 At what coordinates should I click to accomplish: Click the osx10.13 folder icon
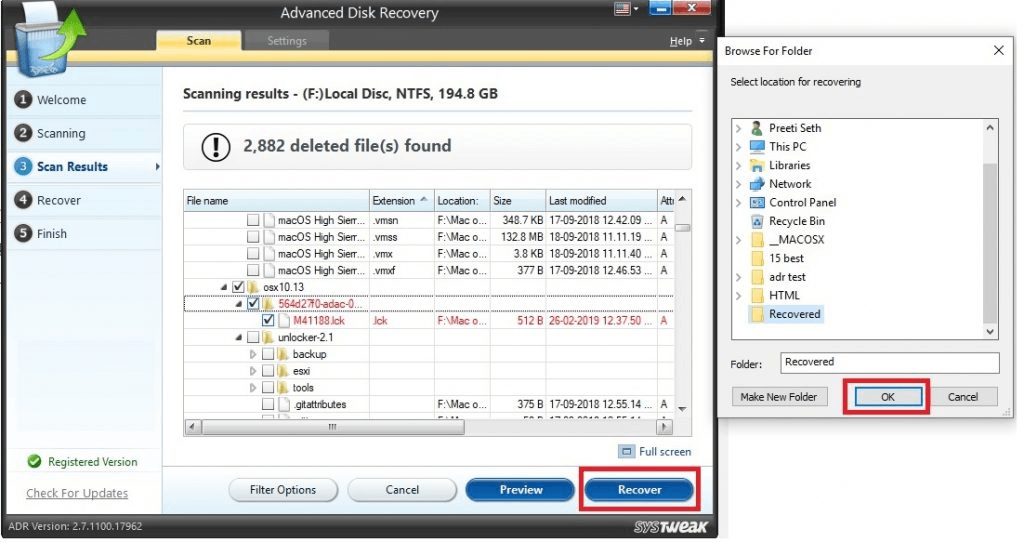(253, 287)
